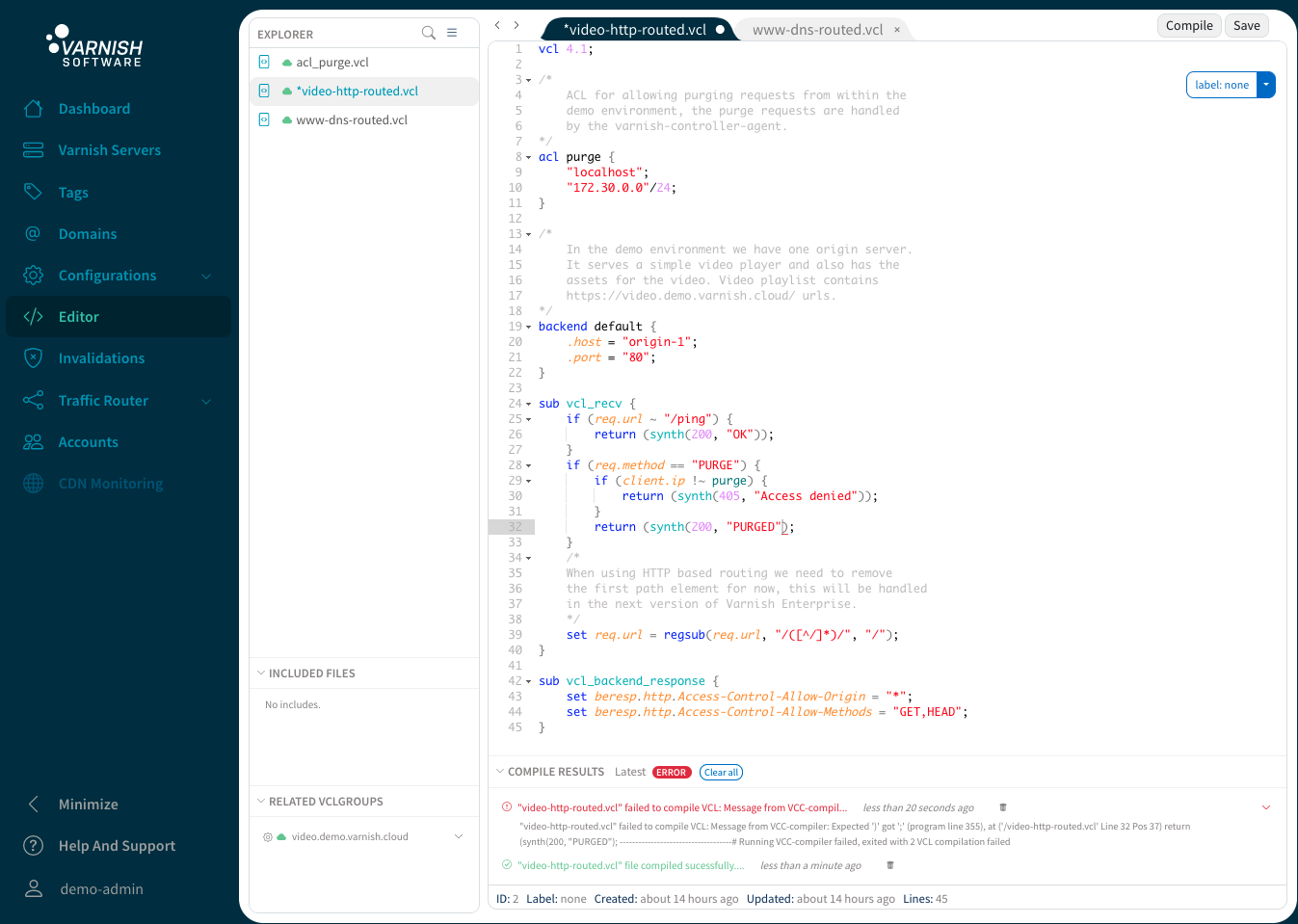
Task: Collapse the failed compile message details
Action: point(1266,807)
